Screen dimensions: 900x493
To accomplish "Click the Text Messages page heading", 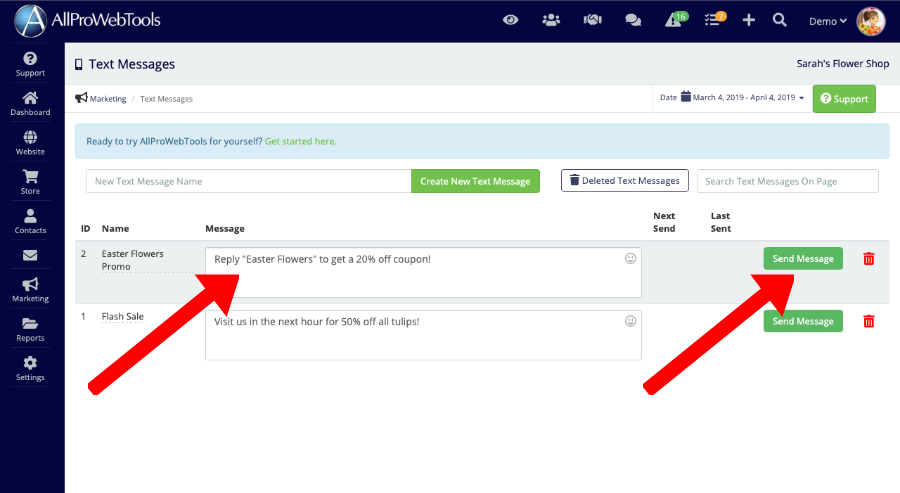I will click(x=131, y=64).
